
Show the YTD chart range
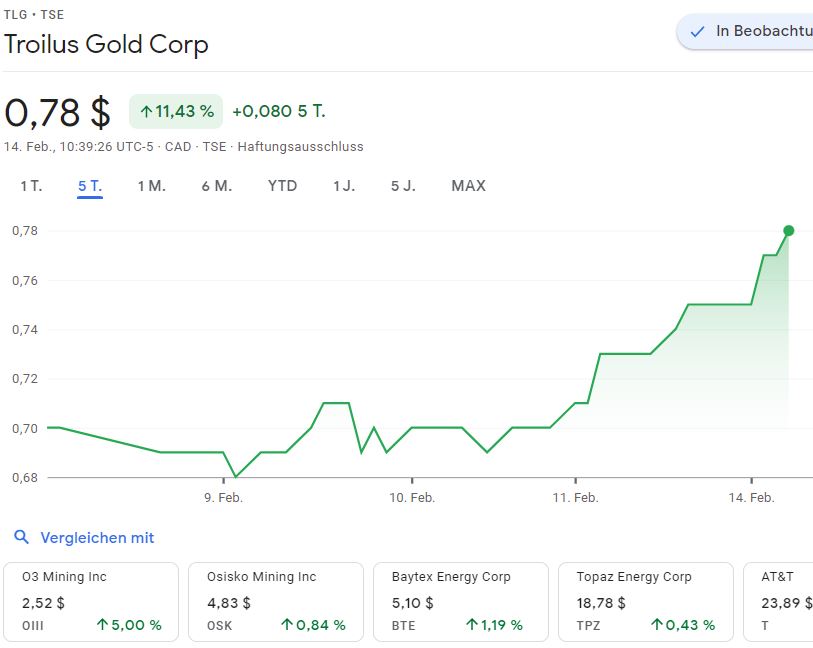(x=282, y=186)
